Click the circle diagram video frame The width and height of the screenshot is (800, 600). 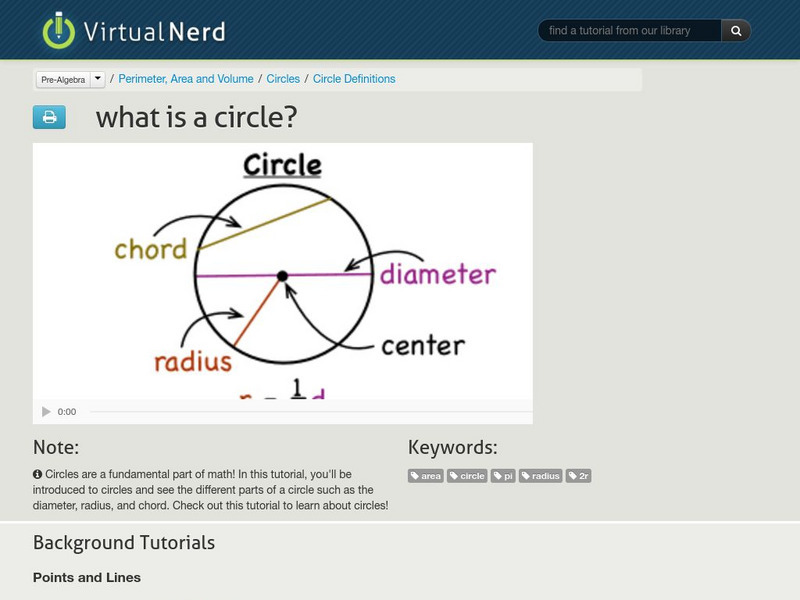[282, 270]
